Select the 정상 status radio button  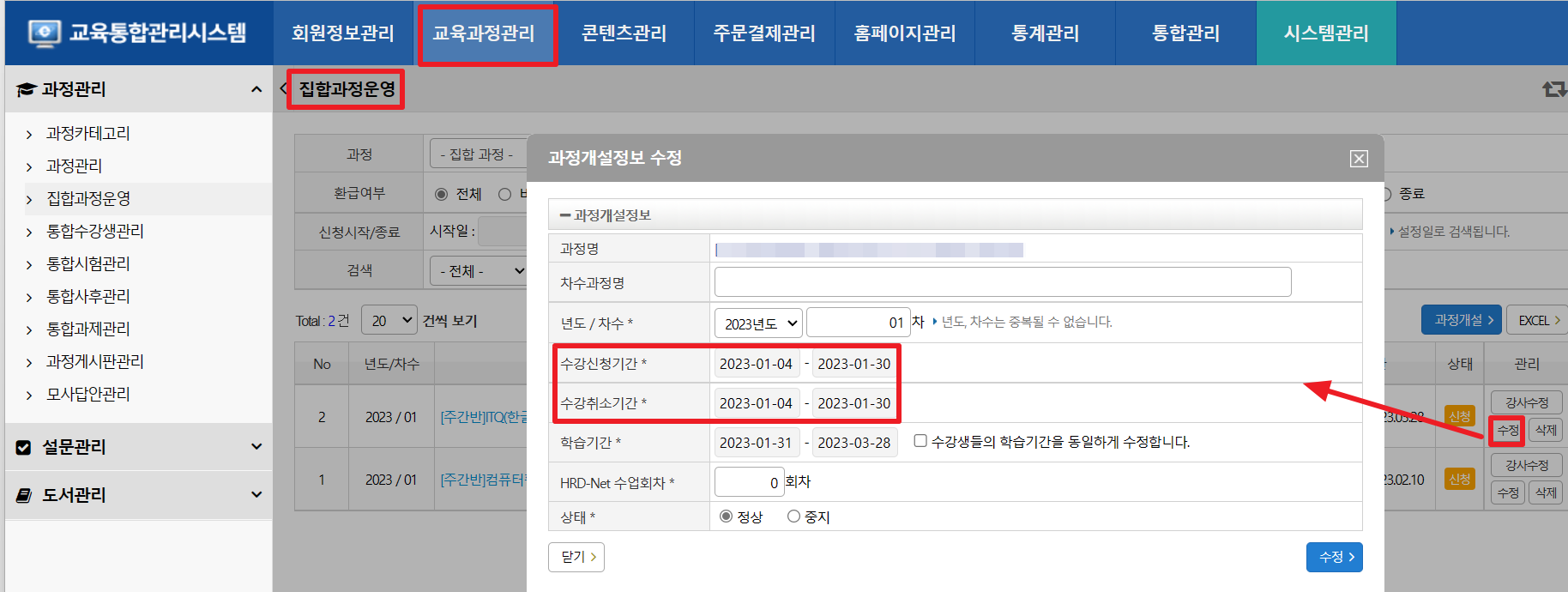click(x=727, y=516)
